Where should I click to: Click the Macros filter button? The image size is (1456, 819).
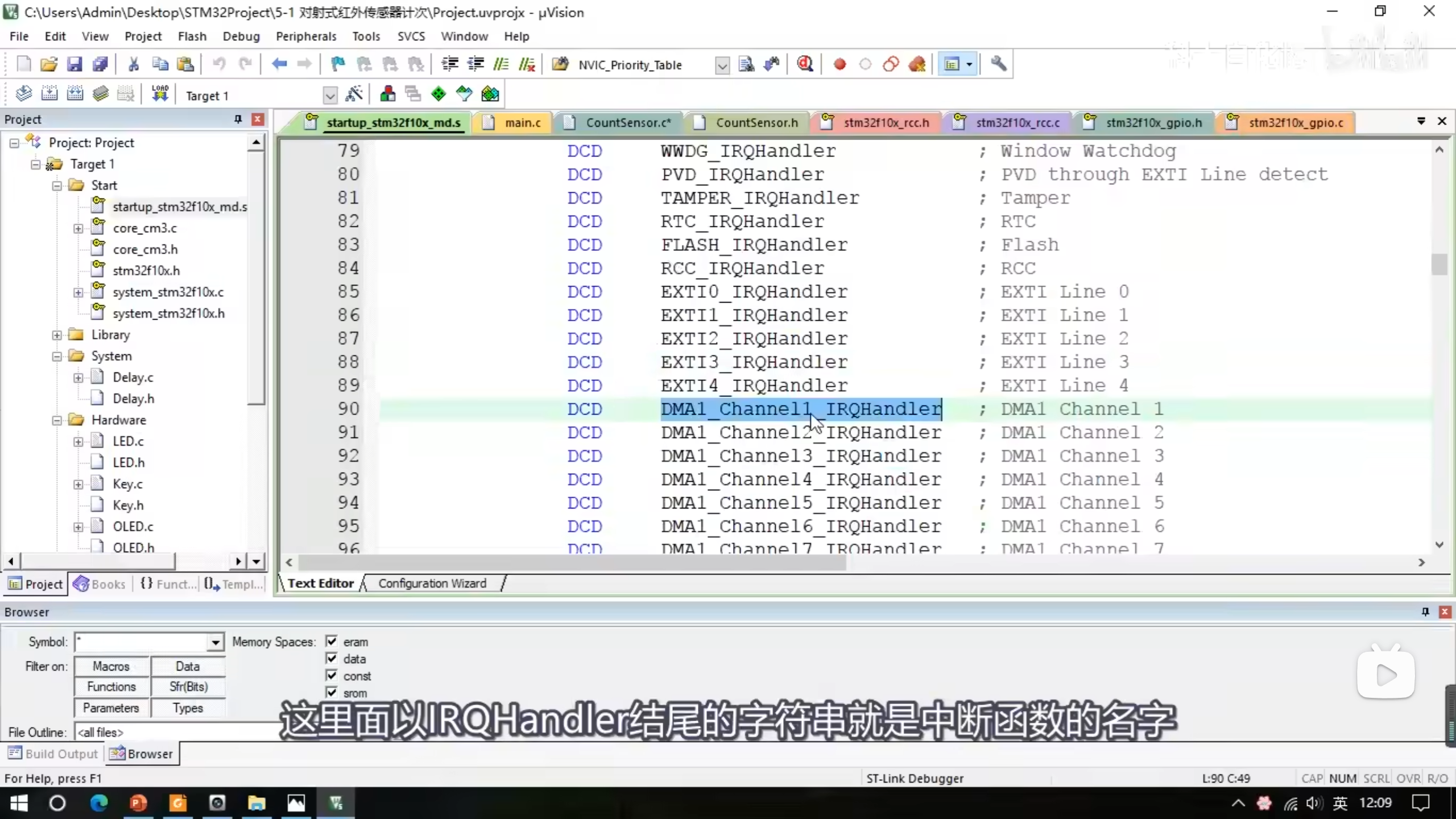coord(111,666)
